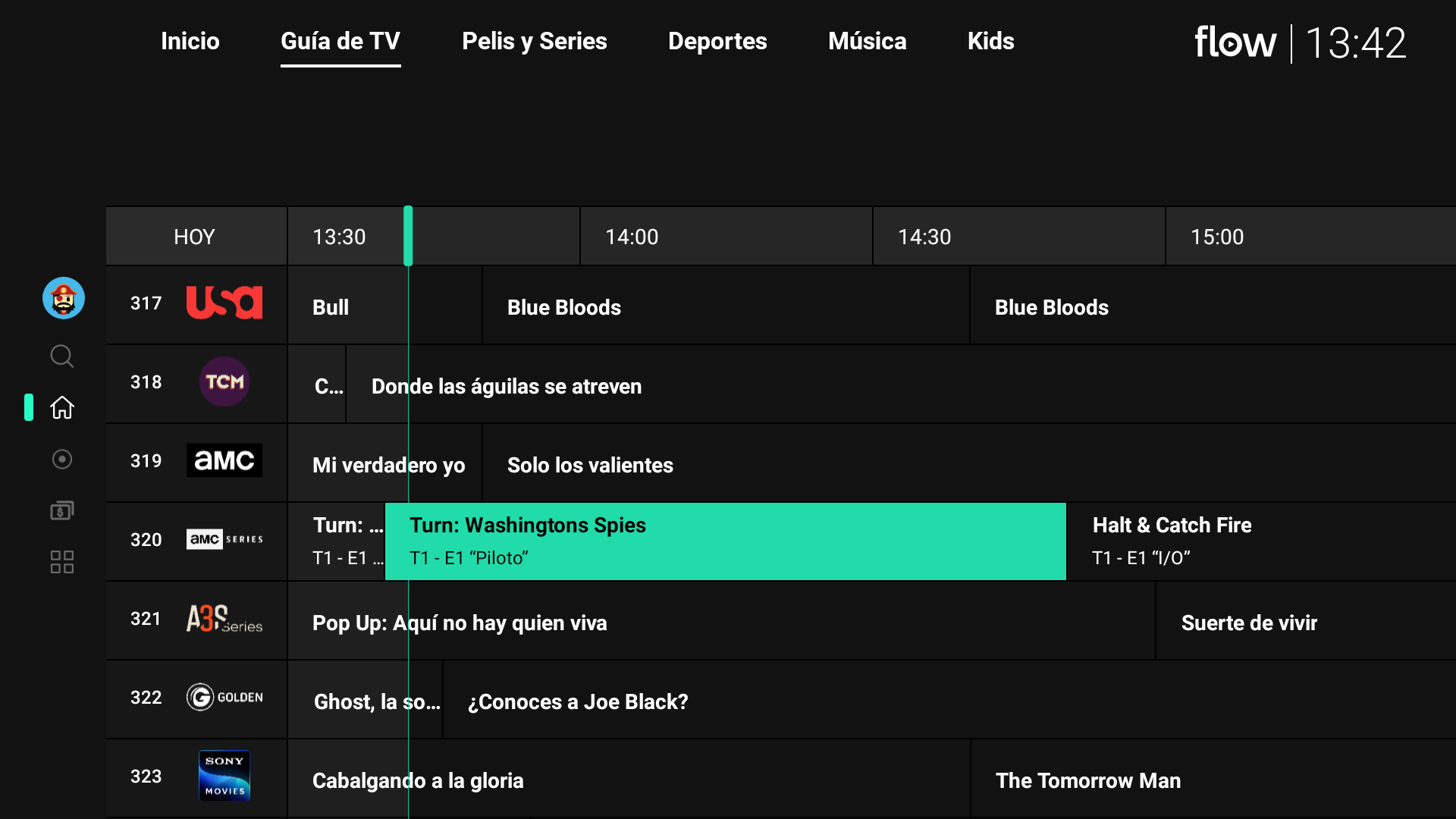Select the USA channel logo

click(224, 303)
